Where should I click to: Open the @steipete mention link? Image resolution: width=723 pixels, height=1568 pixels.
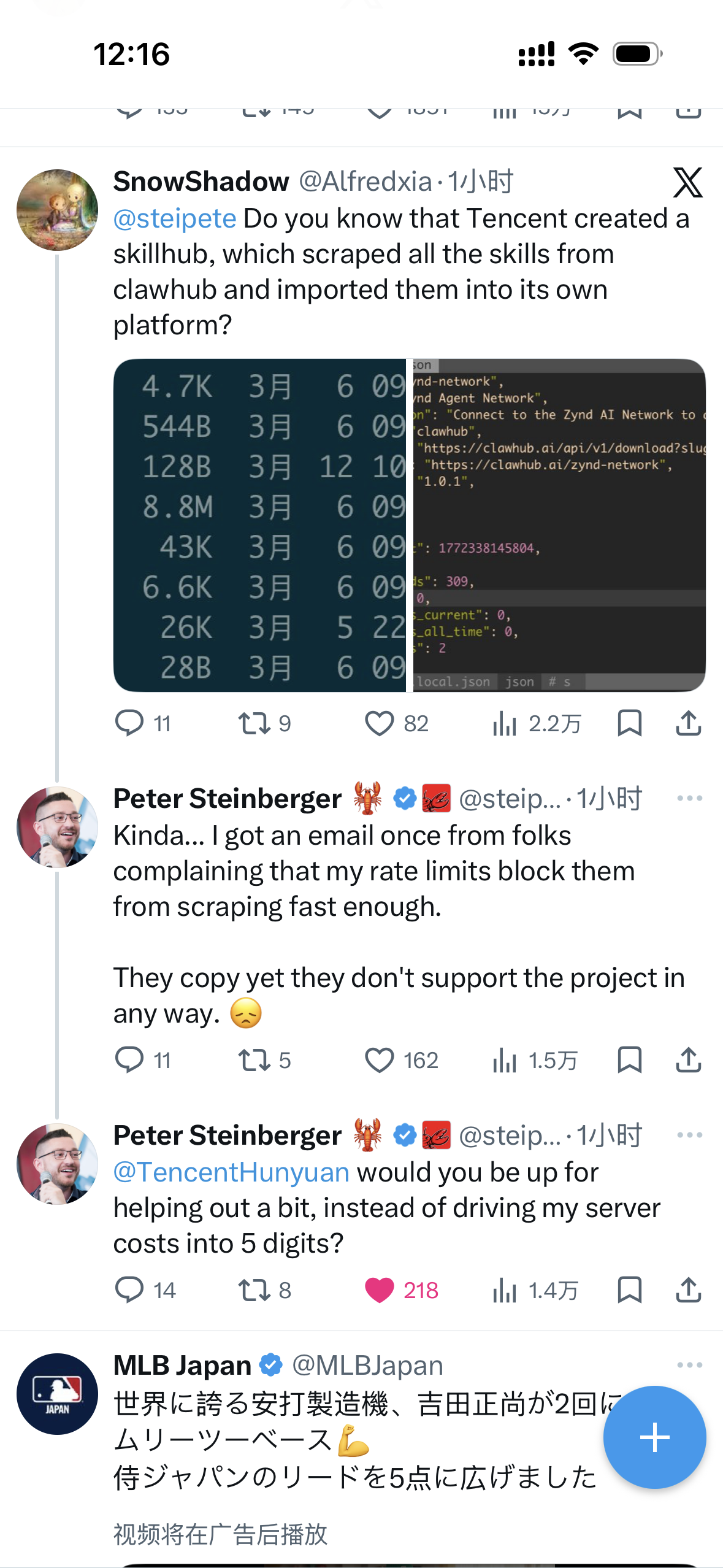click(175, 218)
